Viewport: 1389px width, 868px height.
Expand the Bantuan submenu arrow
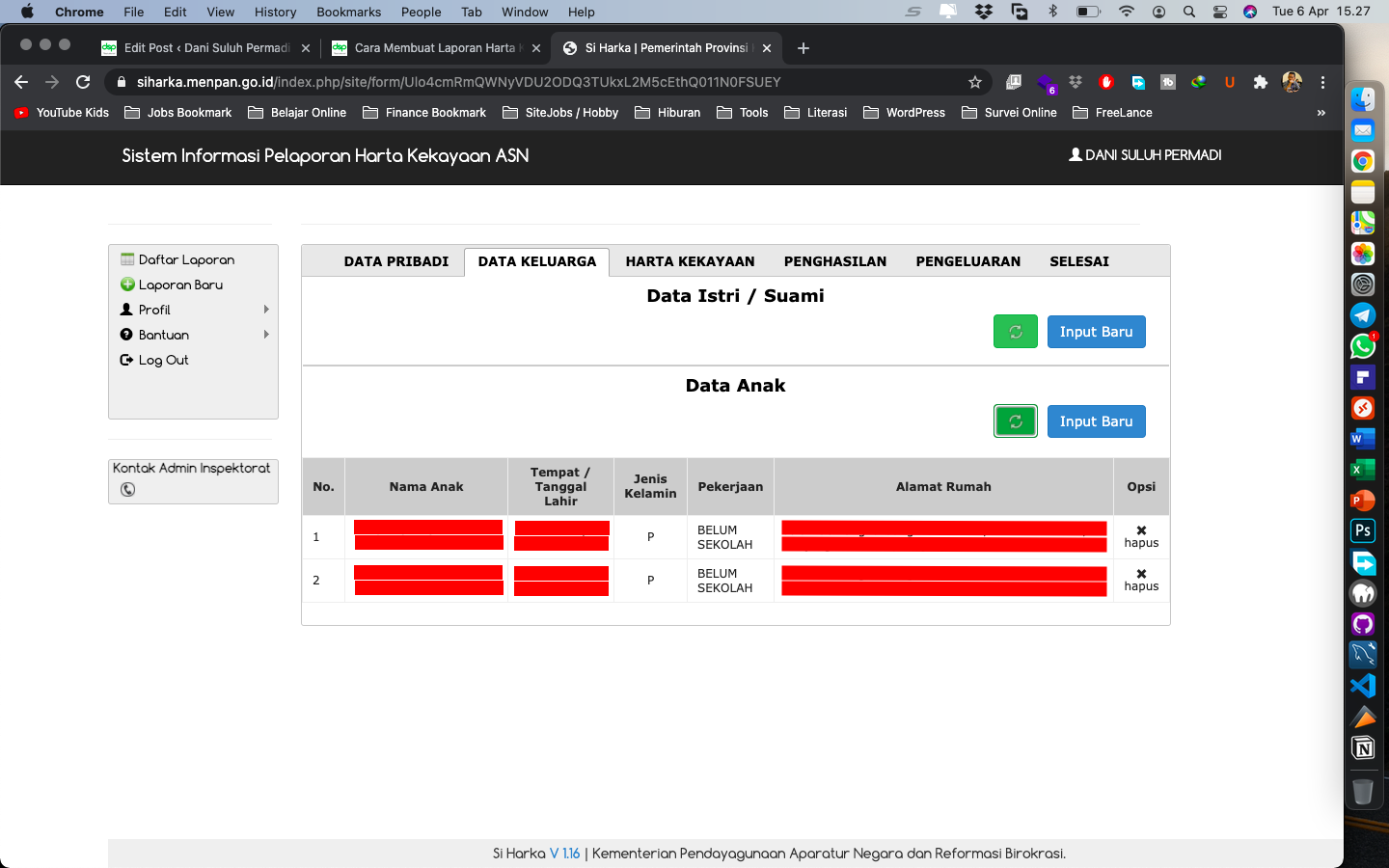coord(266,335)
